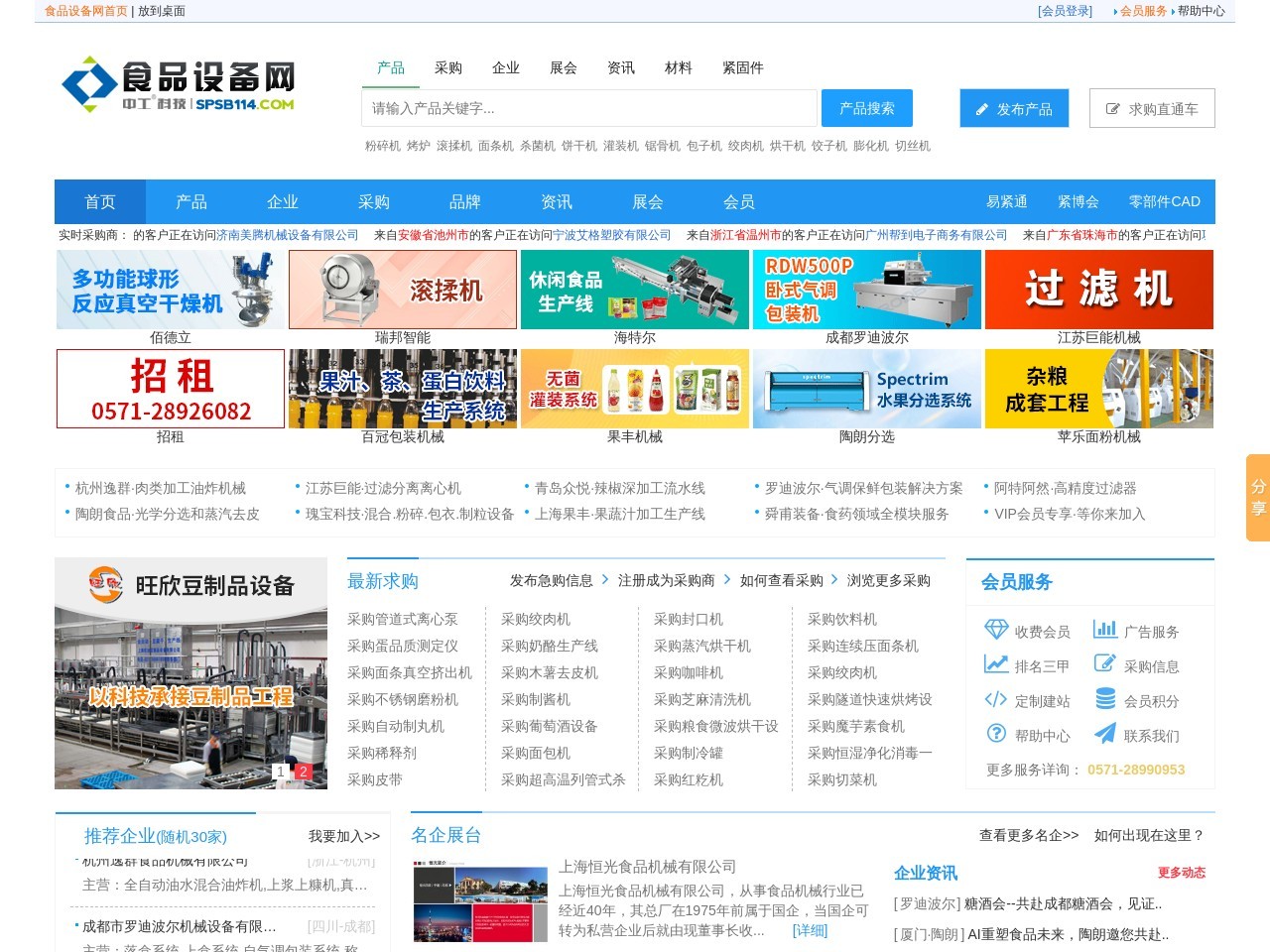This screenshot has width=1270, height=952.
Task: Open the 青岛众悦·辣椒深加工流水线 link
Action: click(x=620, y=488)
